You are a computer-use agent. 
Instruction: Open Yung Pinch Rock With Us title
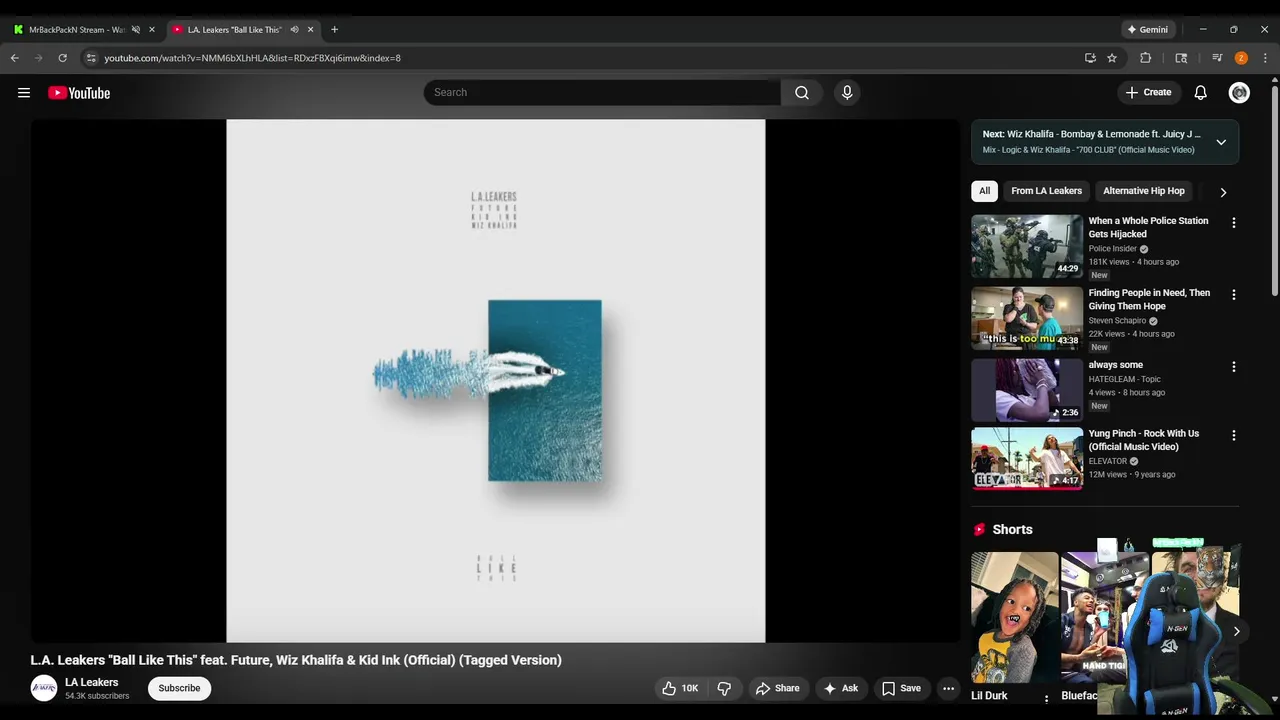coord(1144,440)
